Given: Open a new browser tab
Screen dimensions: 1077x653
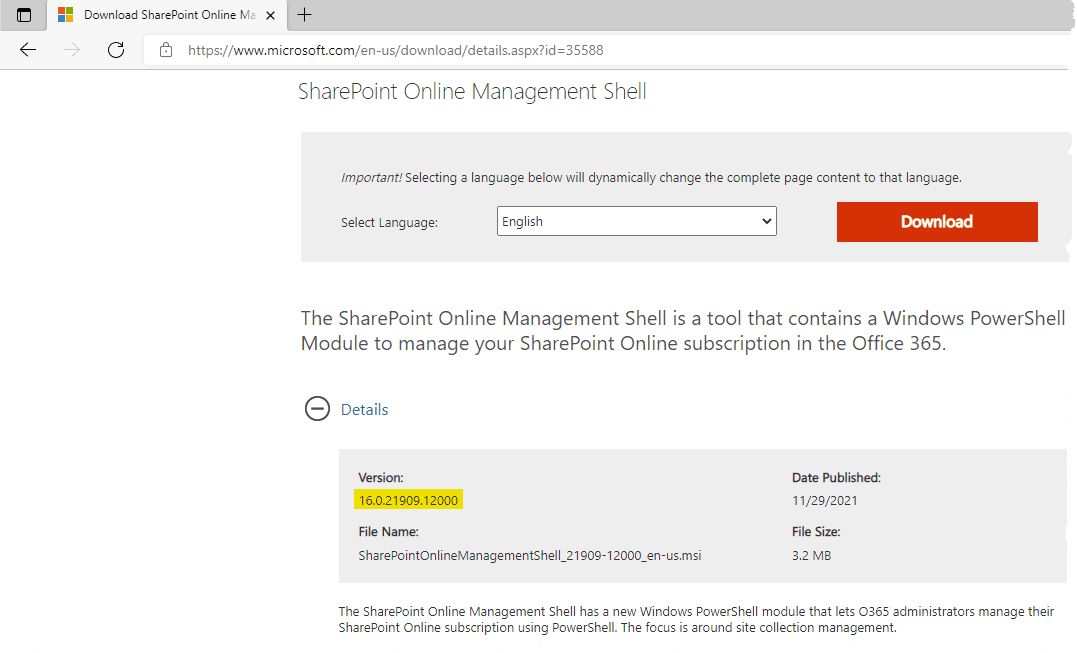Looking at the screenshot, I should tap(304, 14).
